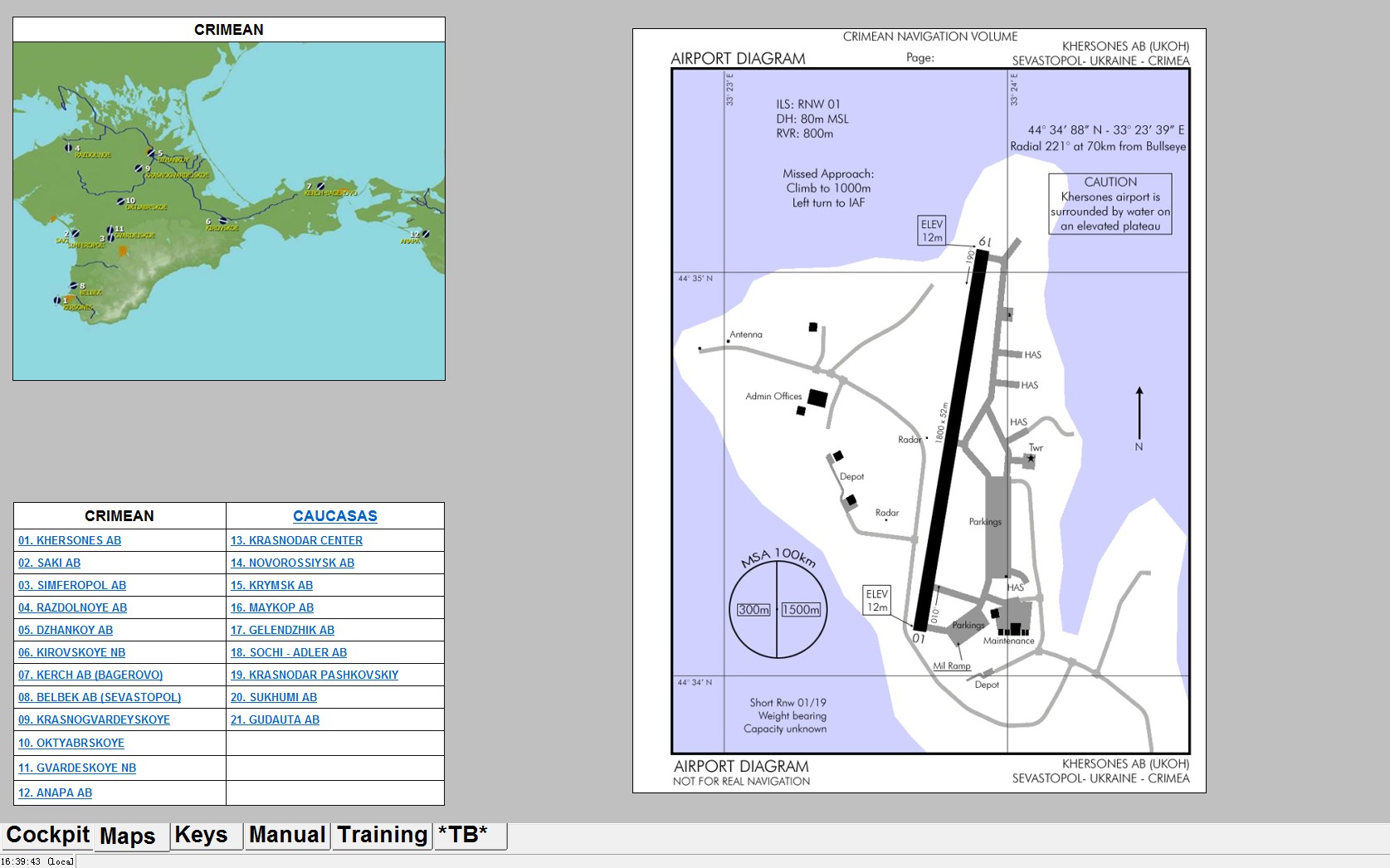Click the MSA 100km circle on diagram
The width and height of the screenshot is (1390, 868).
[x=778, y=609]
